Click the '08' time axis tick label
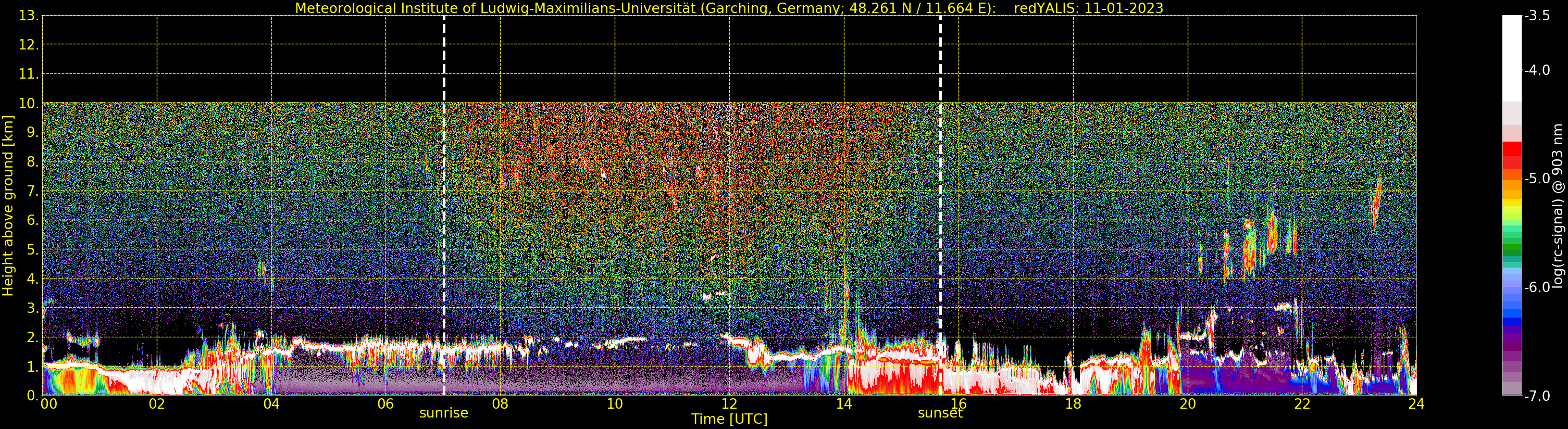Viewport: 1568px width, 429px height. [500, 404]
